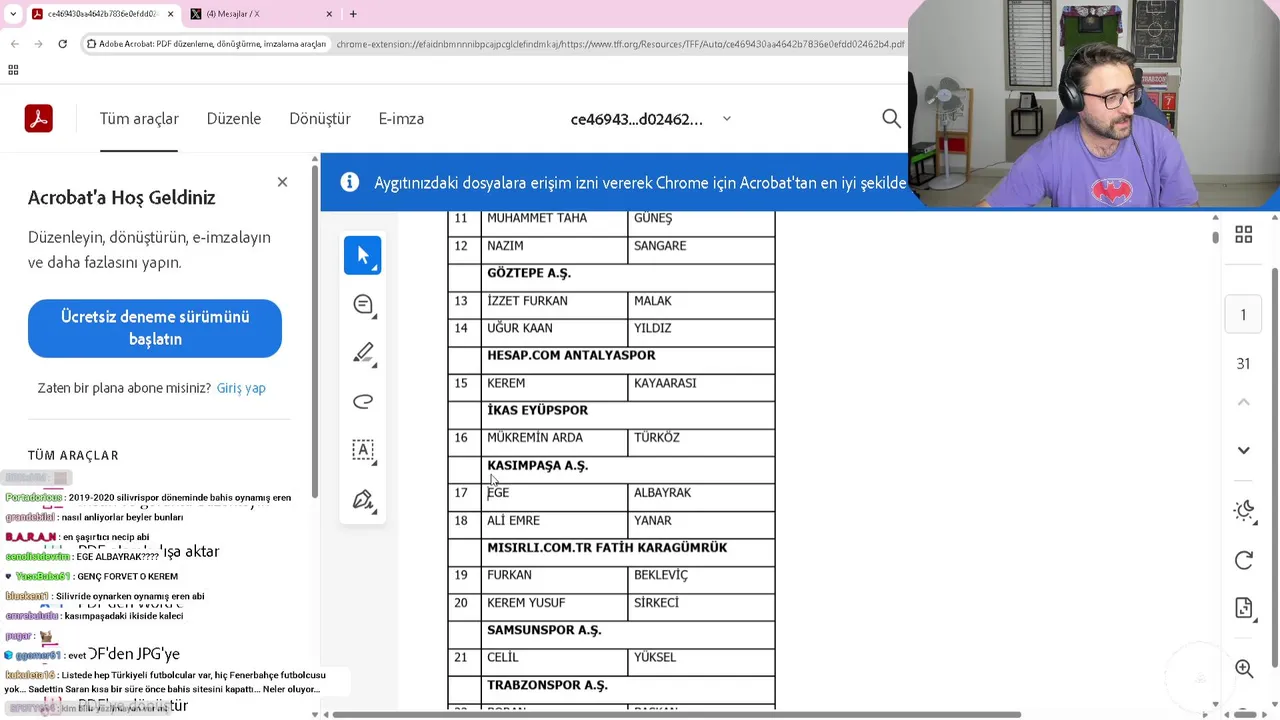The image size is (1280, 720).
Task: Click the cell YÜKSEL
Action: pos(655,658)
